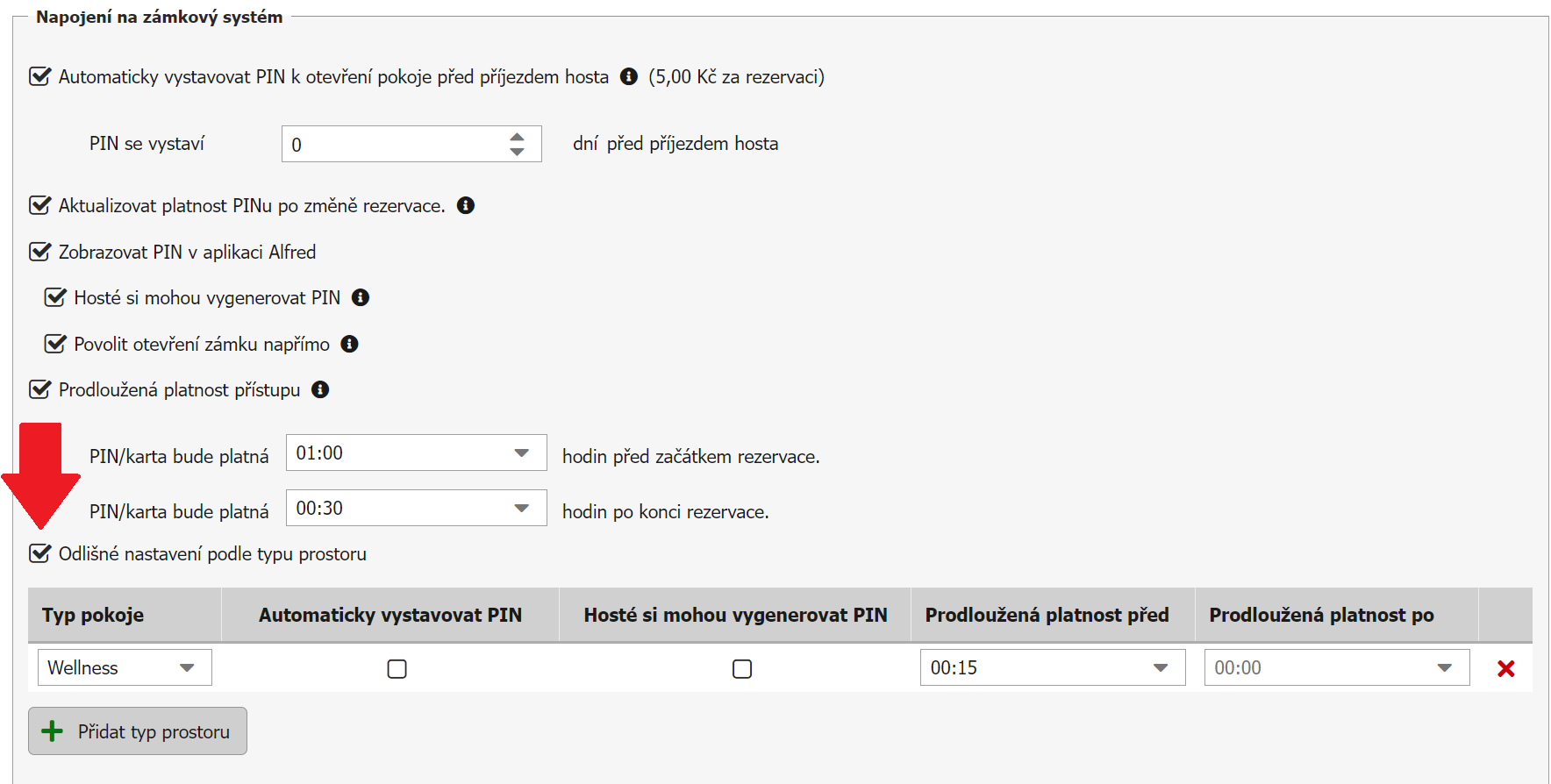Click info icon beside Povolit otevření zámku napřímo
Image resolution: width=1551 pixels, height=784 pixels.
pos(350,344)
